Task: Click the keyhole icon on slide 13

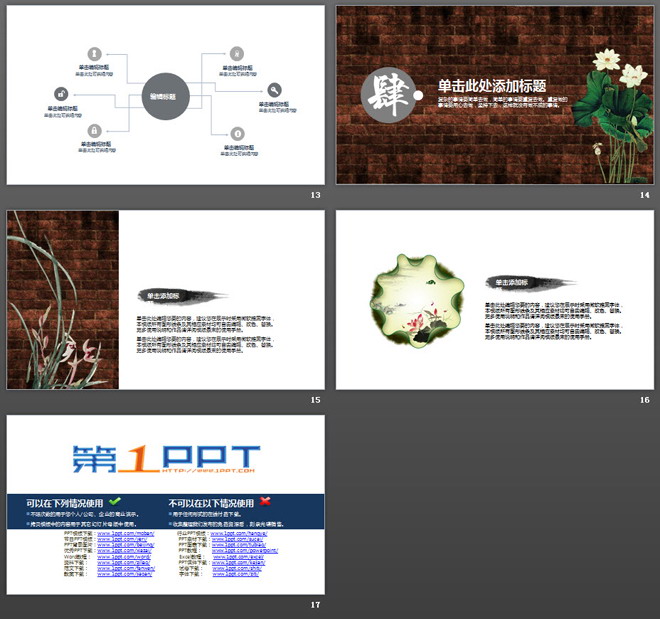Action: pos(94,54)
